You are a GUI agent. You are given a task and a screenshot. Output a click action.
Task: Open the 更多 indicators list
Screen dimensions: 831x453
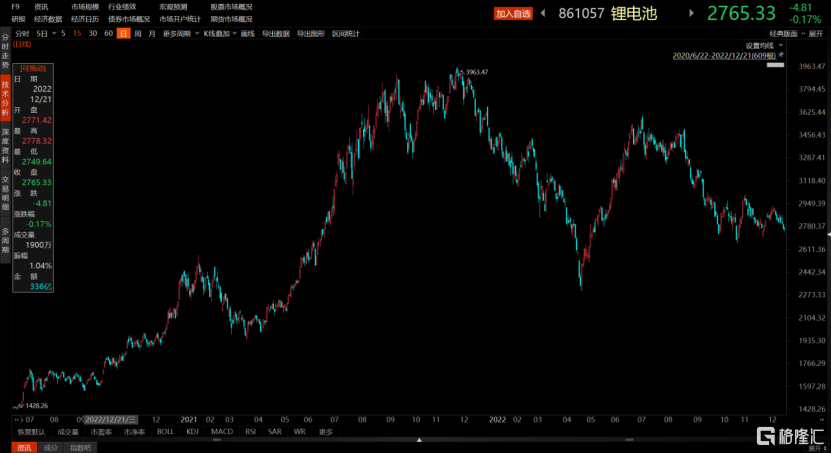[x=326, y=432]
